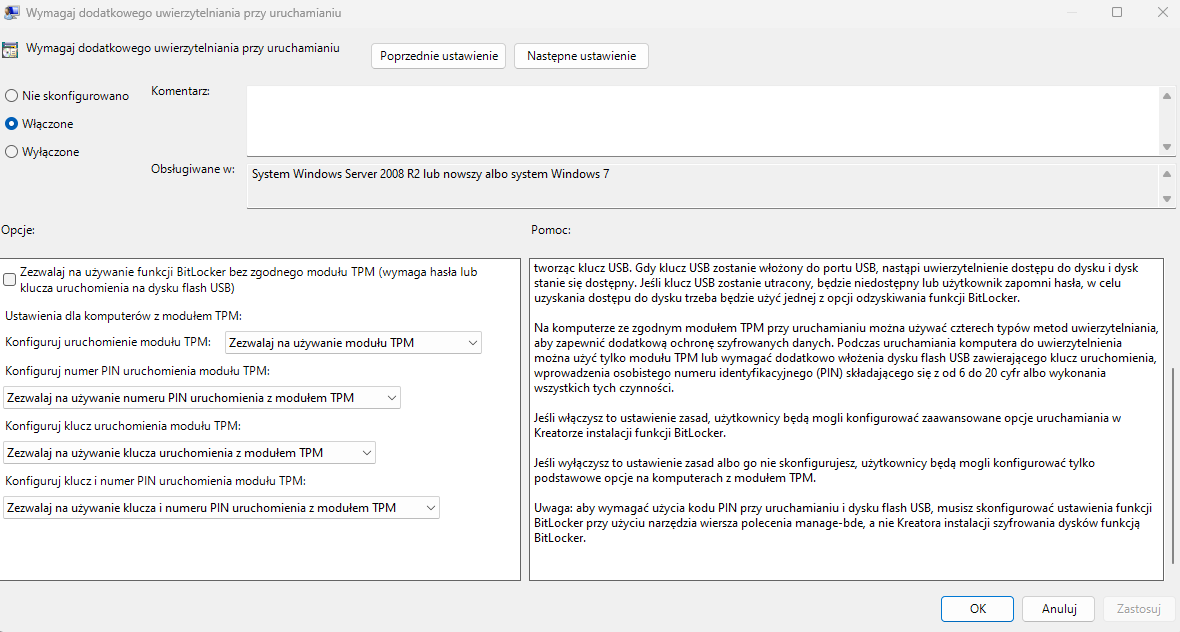Open the startup key and PIN dropdown
This screenshot has height=632, width=1180.
(x=221, y=507)
